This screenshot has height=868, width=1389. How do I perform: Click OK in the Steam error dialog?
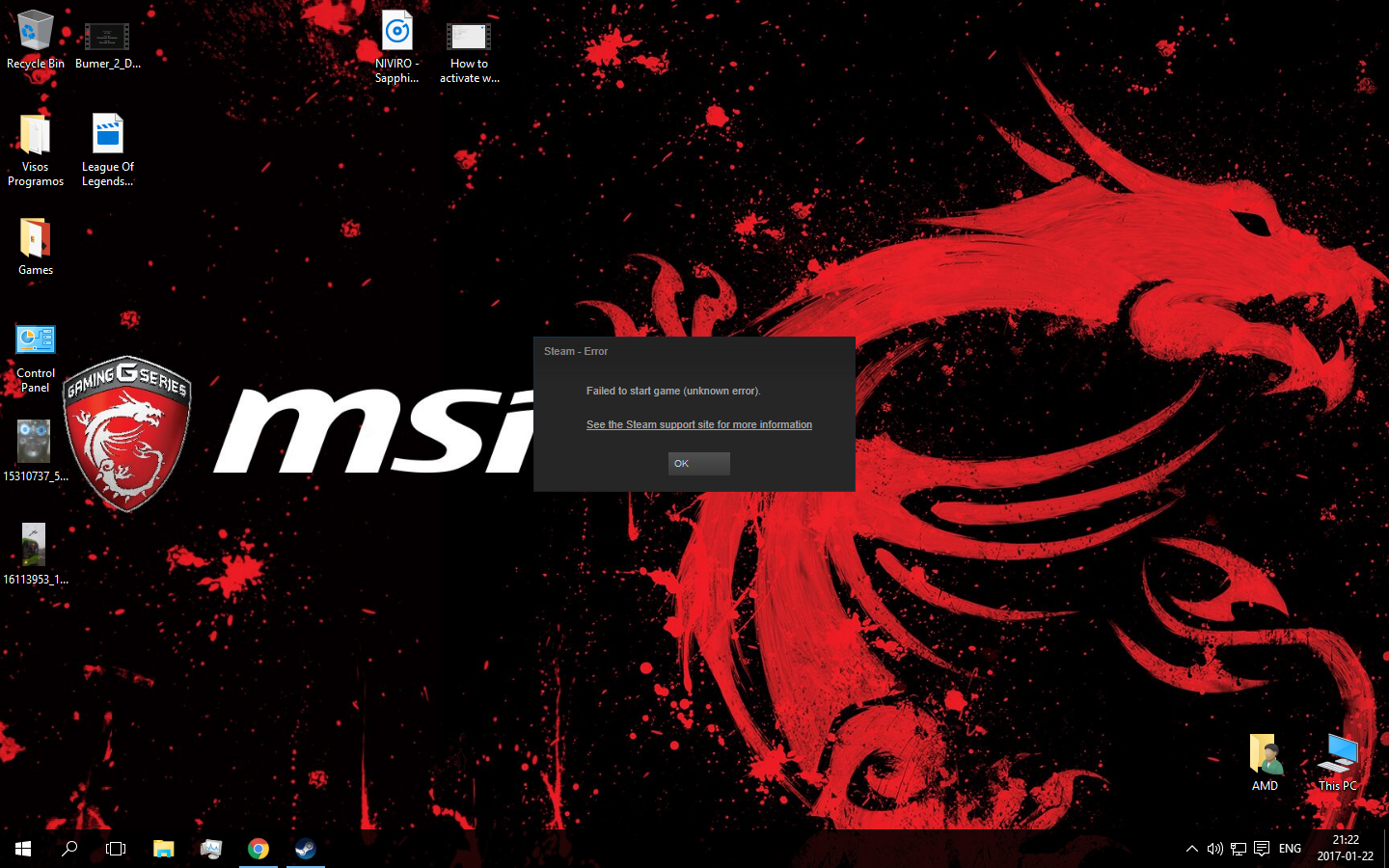pyautogui.click(x=698, y=464)
